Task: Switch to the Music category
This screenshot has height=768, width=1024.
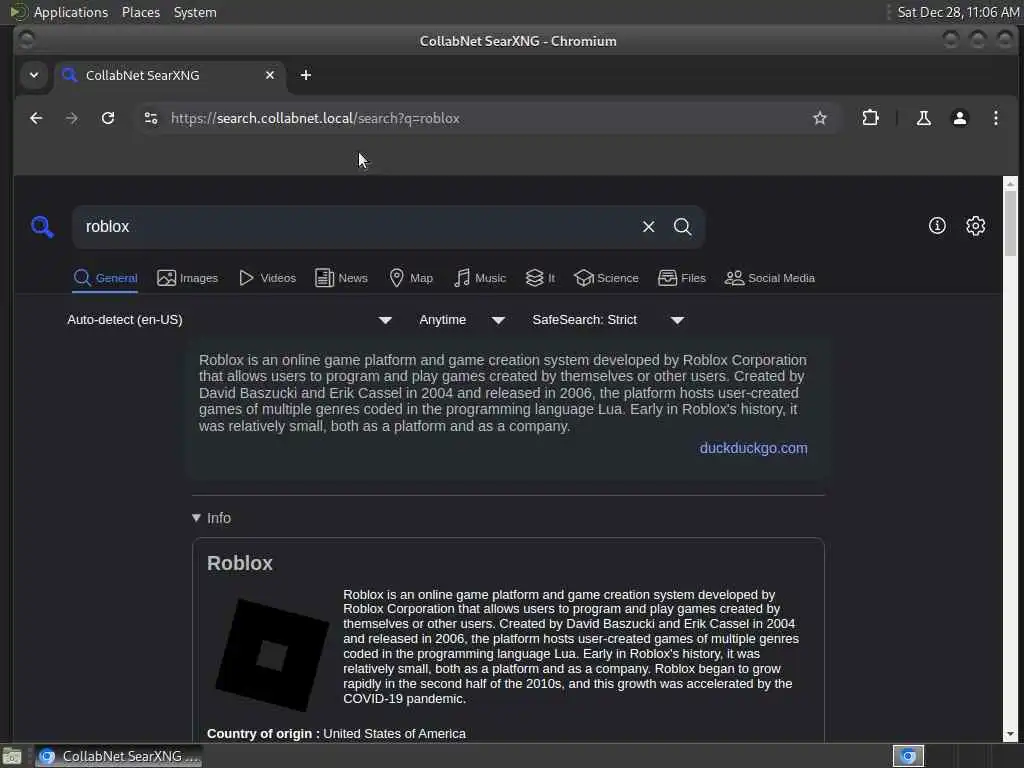Action: (x=480, y=278)
